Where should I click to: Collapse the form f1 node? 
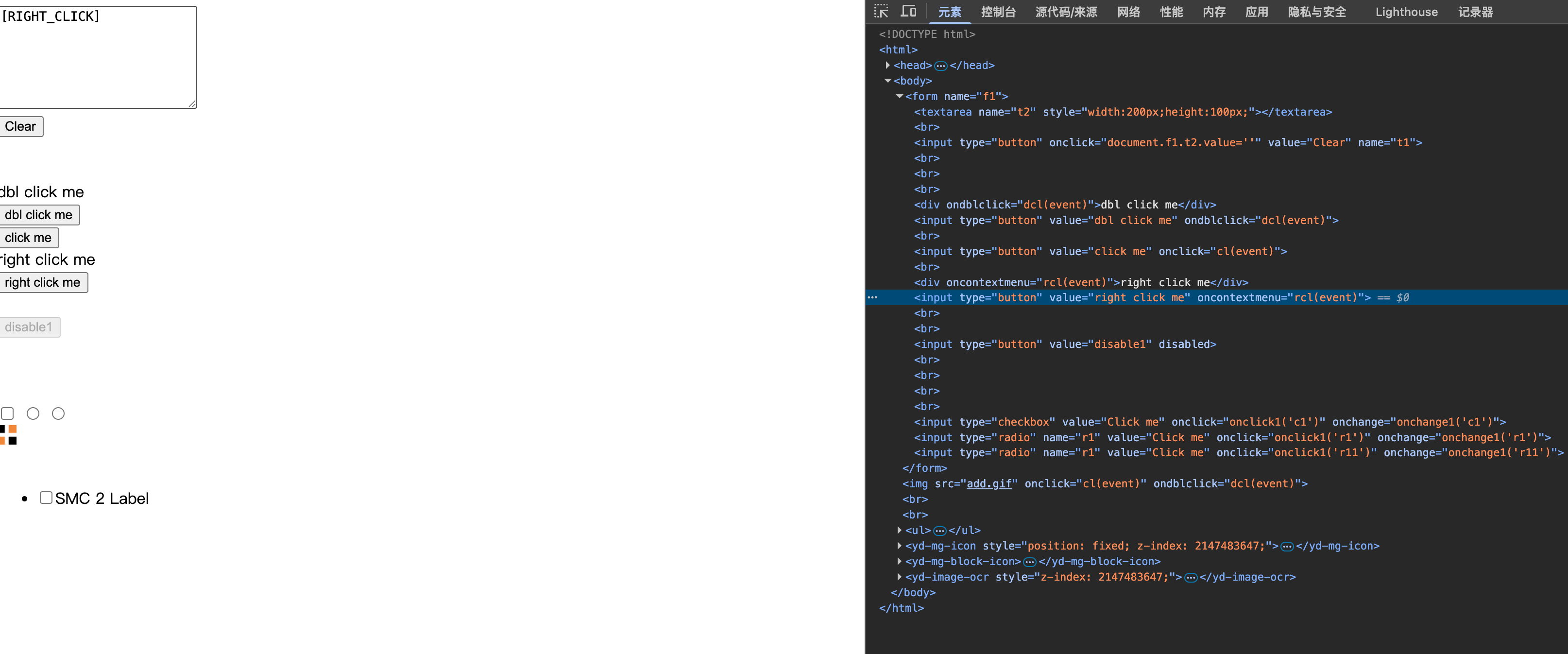coord(899,96)
